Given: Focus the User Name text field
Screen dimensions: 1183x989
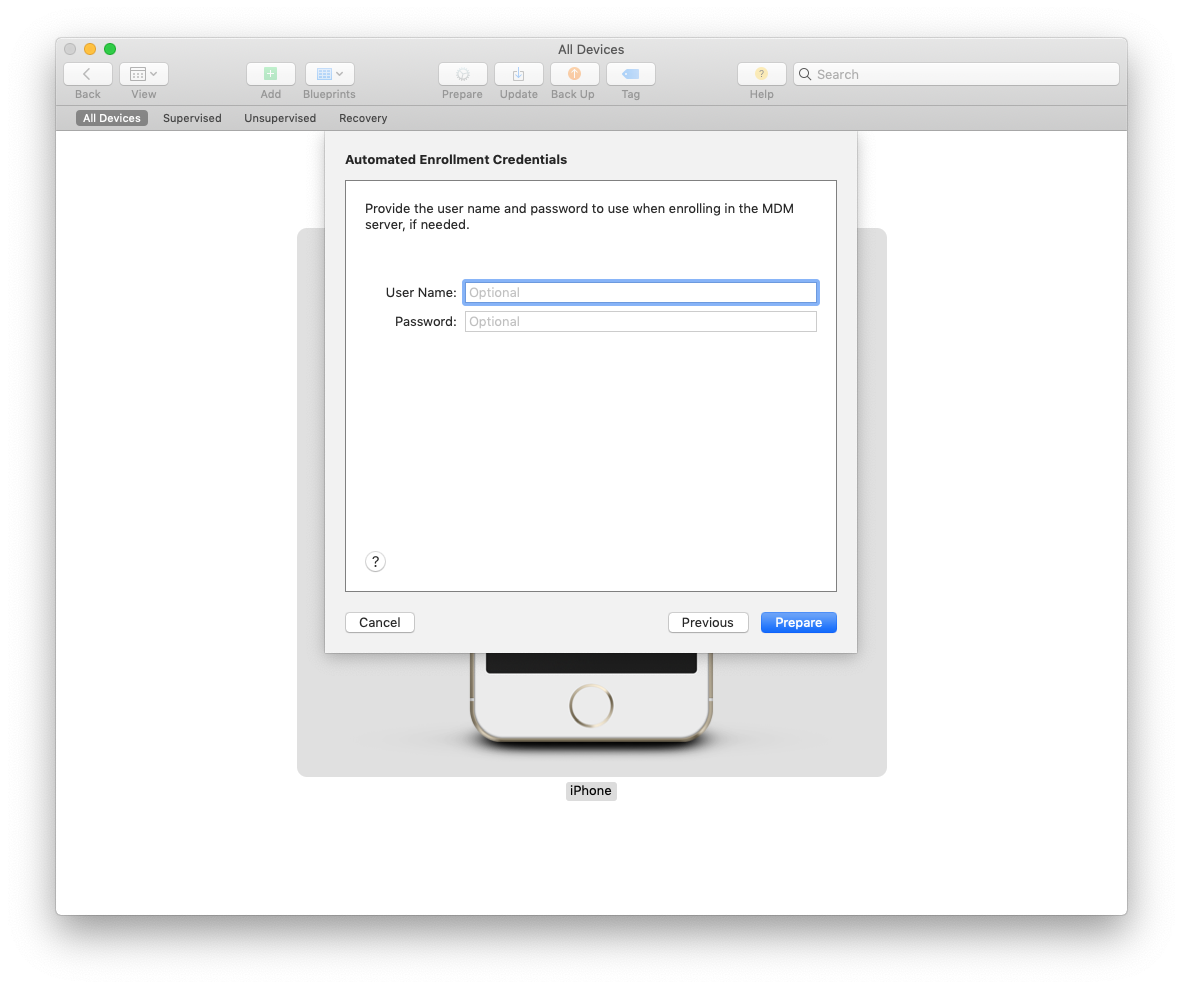Looking at the screenshot, I should tap(640, 293).
